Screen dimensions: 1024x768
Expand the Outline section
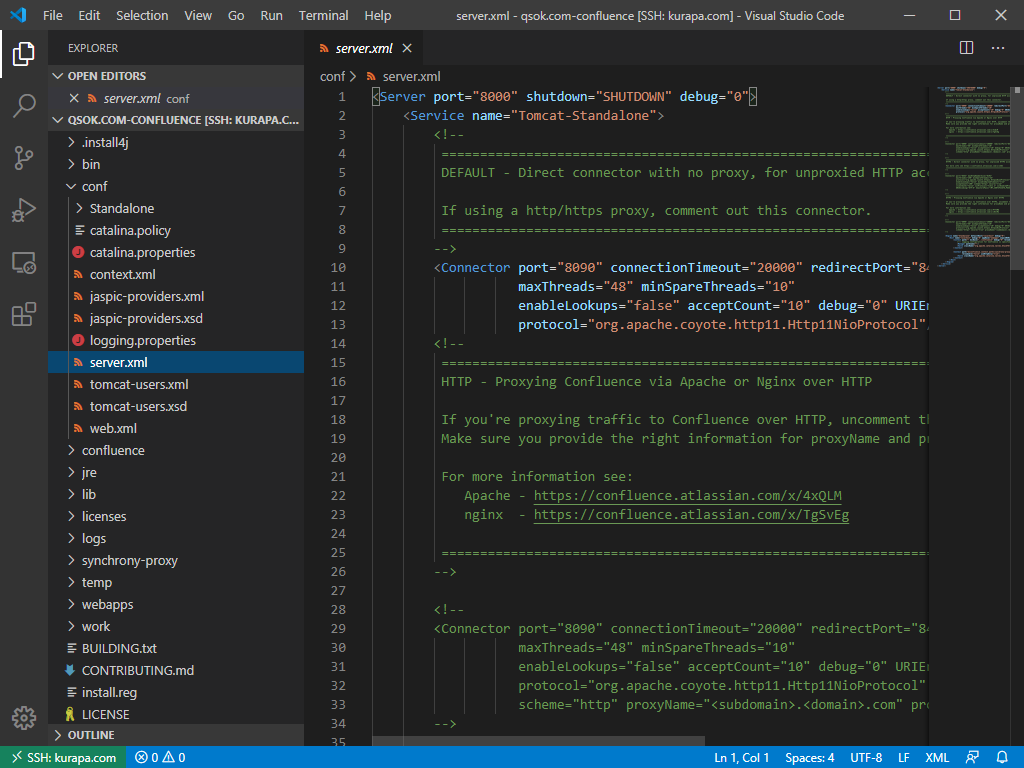(x=90, y=735)
